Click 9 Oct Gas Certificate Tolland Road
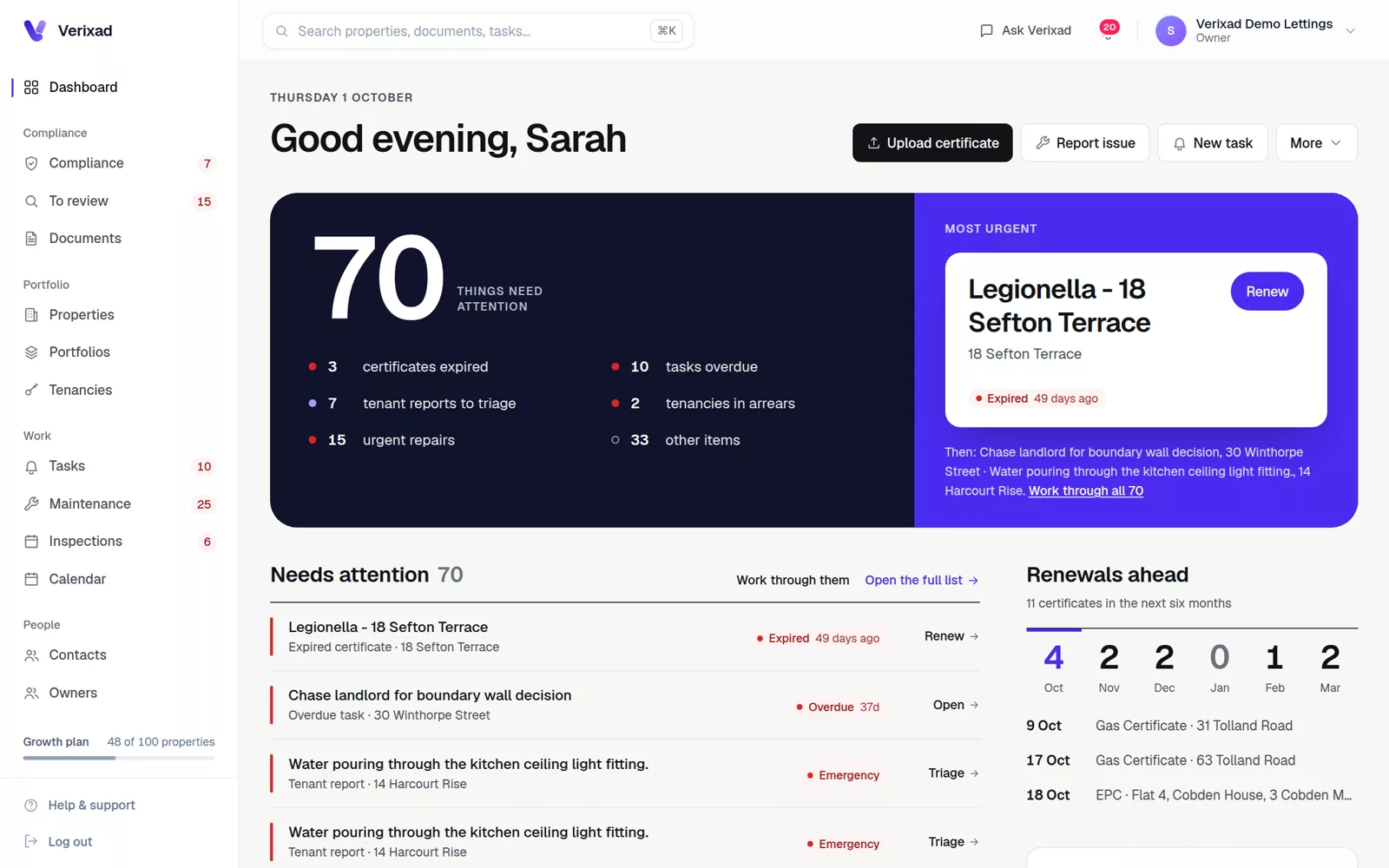The width and height of the screenshot is (1389, 868). pos(1191,726)
